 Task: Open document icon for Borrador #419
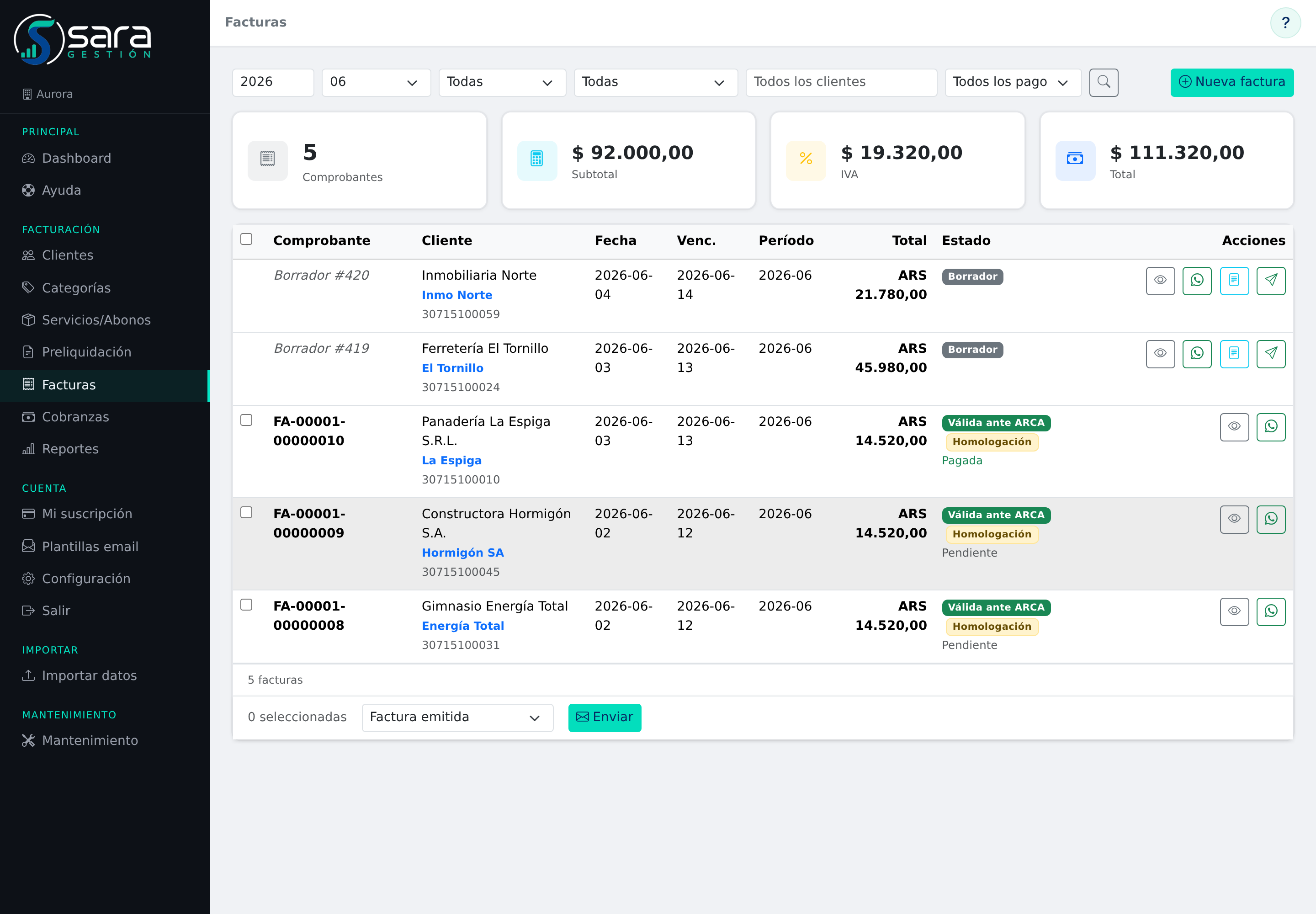[x=1234, y=354]
